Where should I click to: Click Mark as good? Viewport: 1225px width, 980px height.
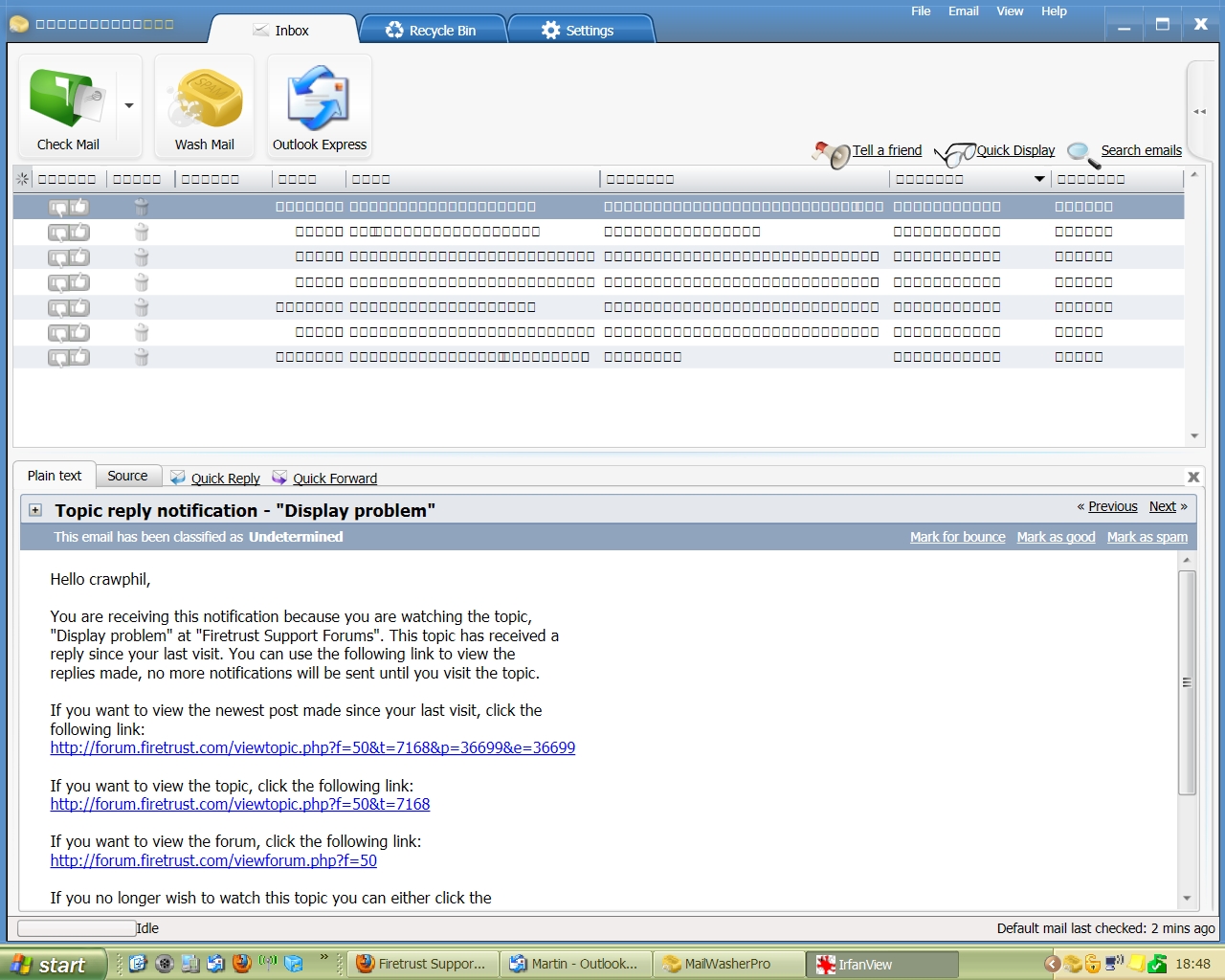(x=1056, y=537)
